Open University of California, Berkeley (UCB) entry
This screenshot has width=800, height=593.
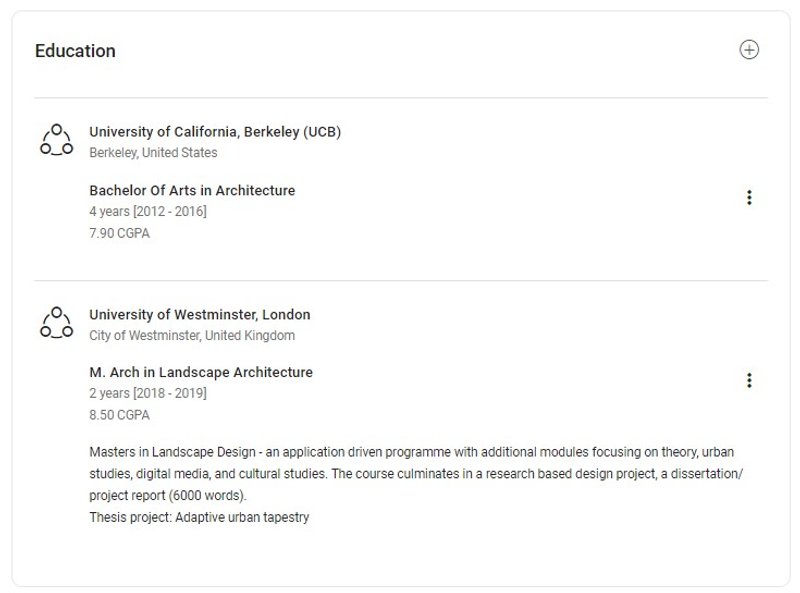(215, 132)
